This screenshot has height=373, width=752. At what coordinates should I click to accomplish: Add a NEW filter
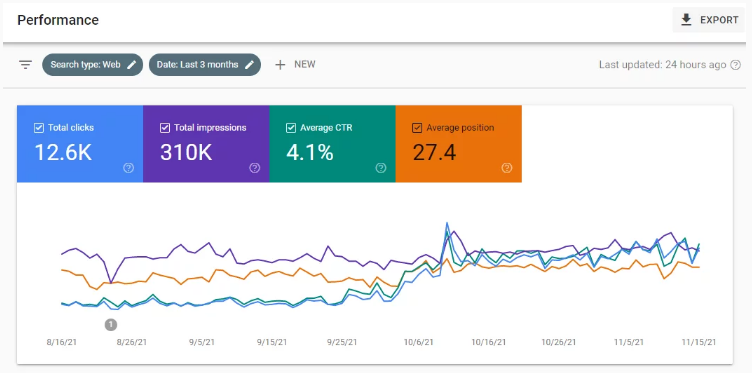tap(295, 65)
